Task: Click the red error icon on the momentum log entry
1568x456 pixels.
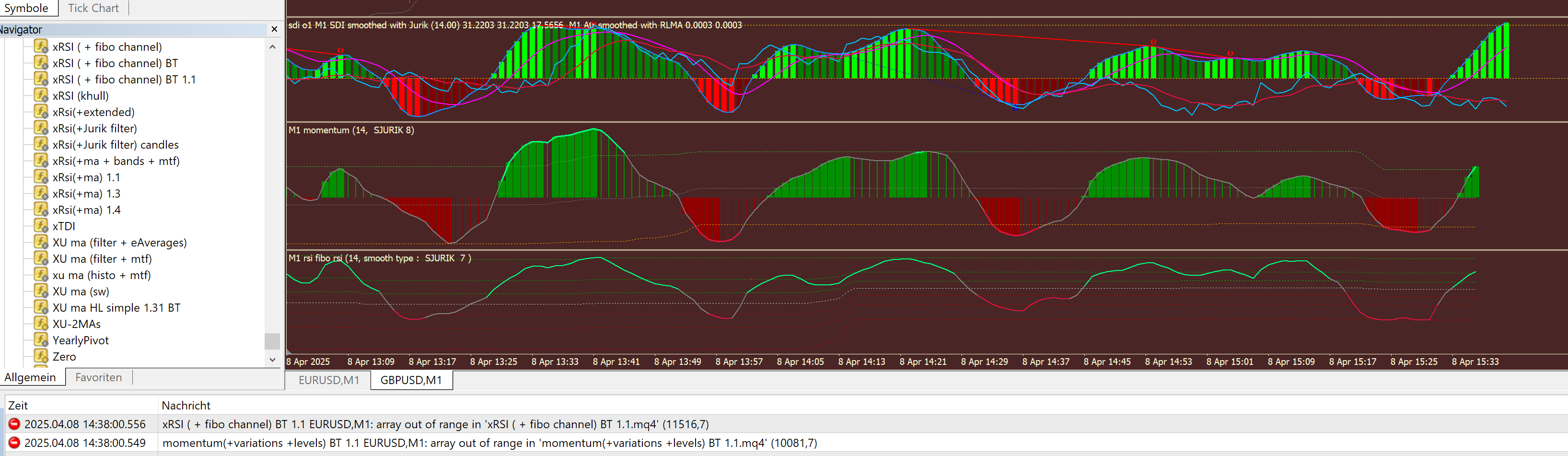Action: 14,443
